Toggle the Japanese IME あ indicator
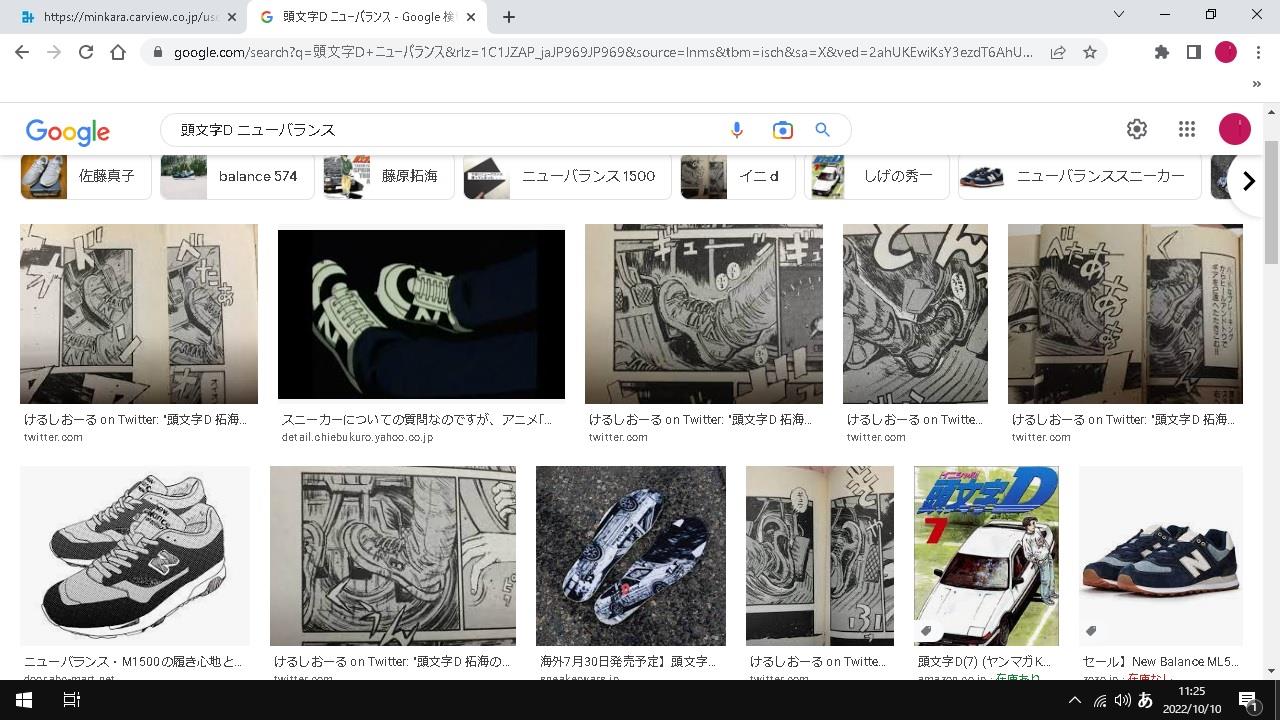 coord(1146,701)
